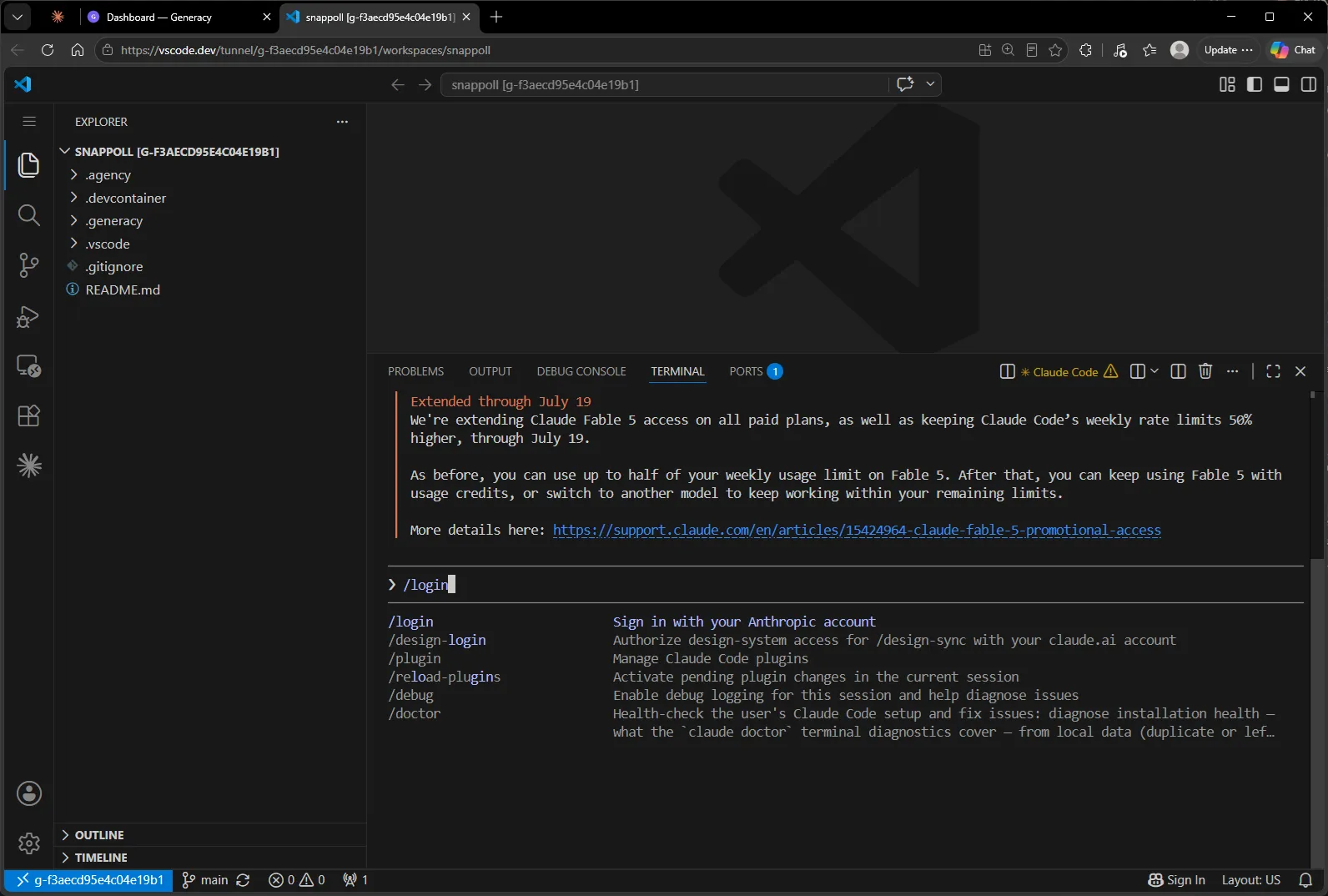Open the Source Control view

click(x=28, y=265)
